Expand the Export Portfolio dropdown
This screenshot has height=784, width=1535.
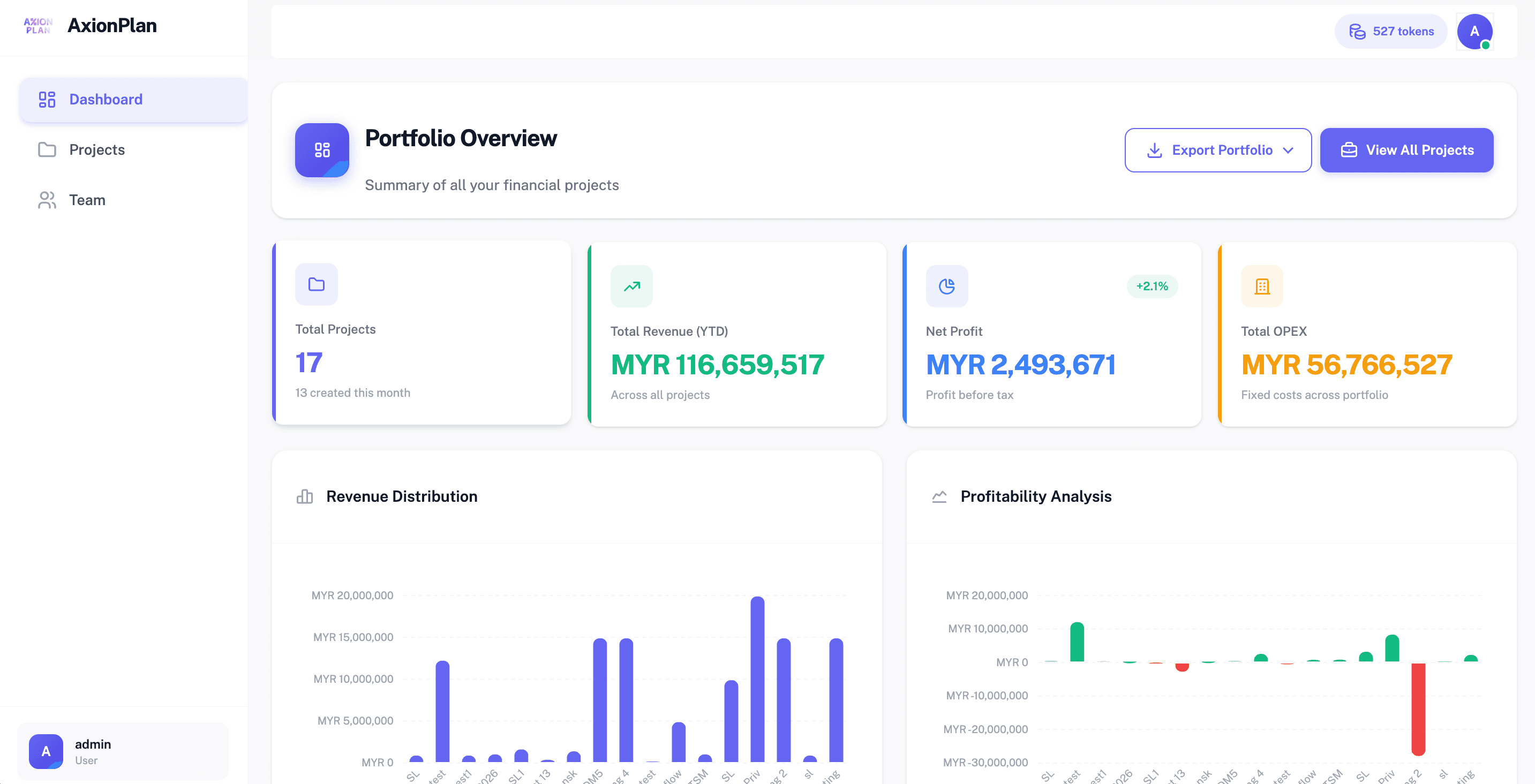point(1217,150)
